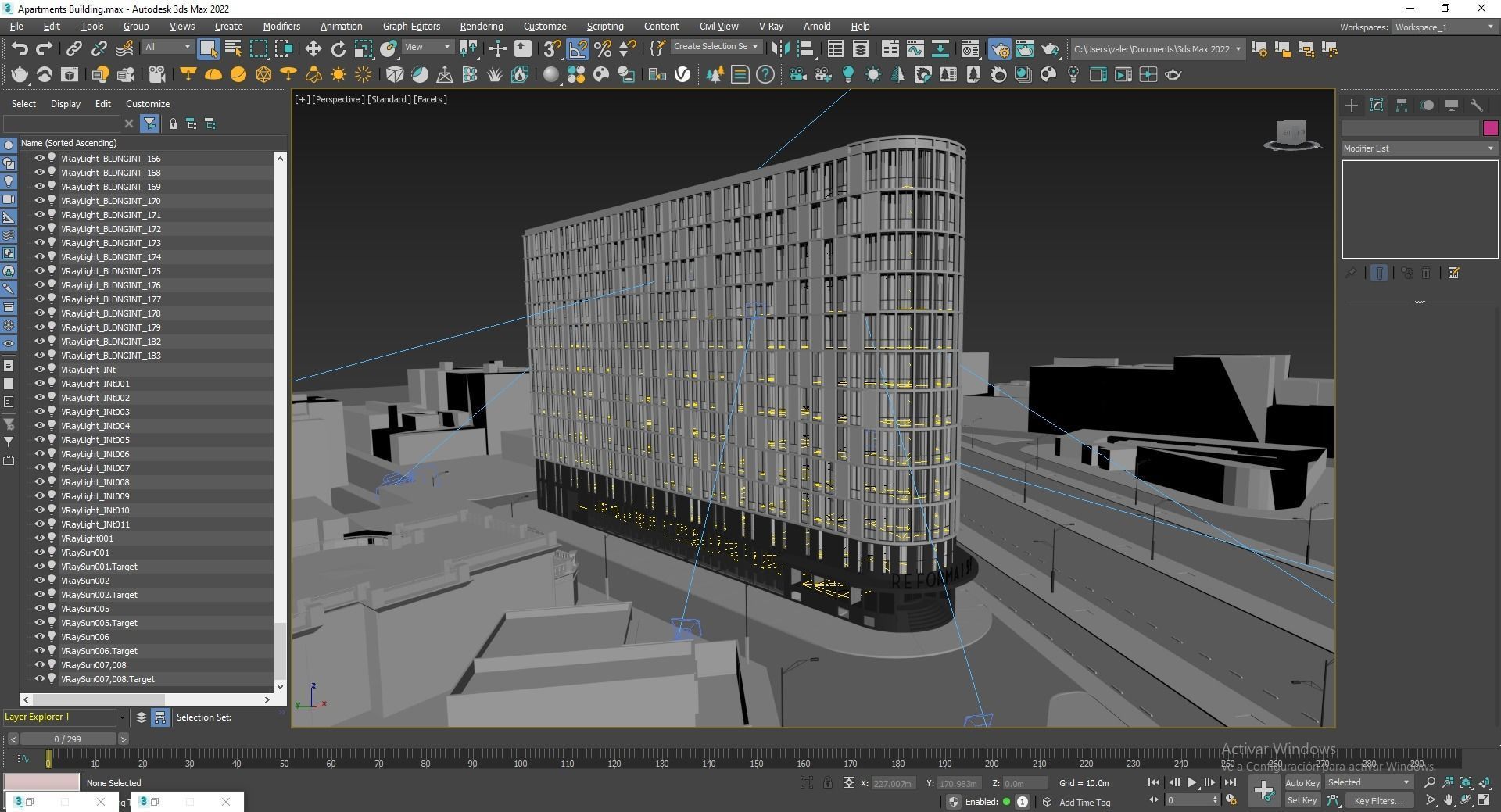This screenshot has width=1501, height=812.
Task: Toggle the selection lock padlock in status bar
Action: click(x=827, y=782)
